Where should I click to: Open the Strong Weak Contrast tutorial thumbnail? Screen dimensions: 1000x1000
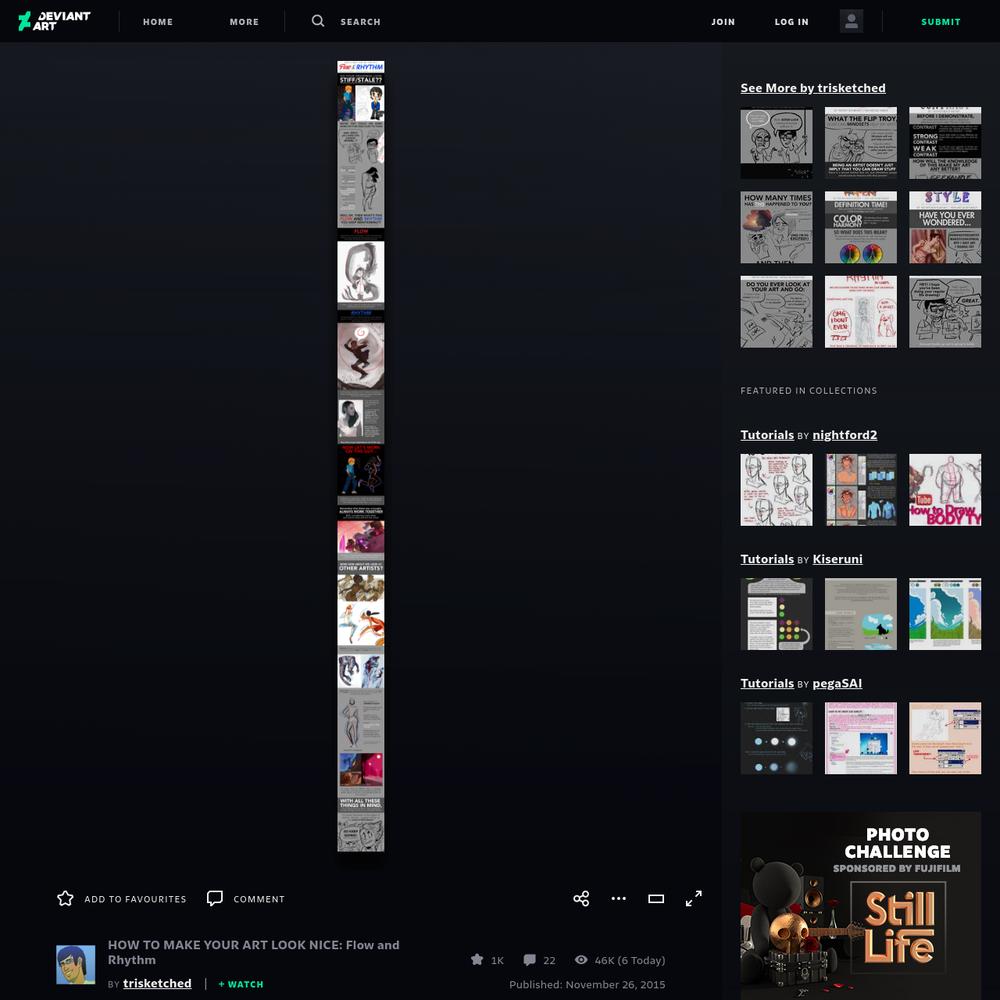click(x=945, y=143)
